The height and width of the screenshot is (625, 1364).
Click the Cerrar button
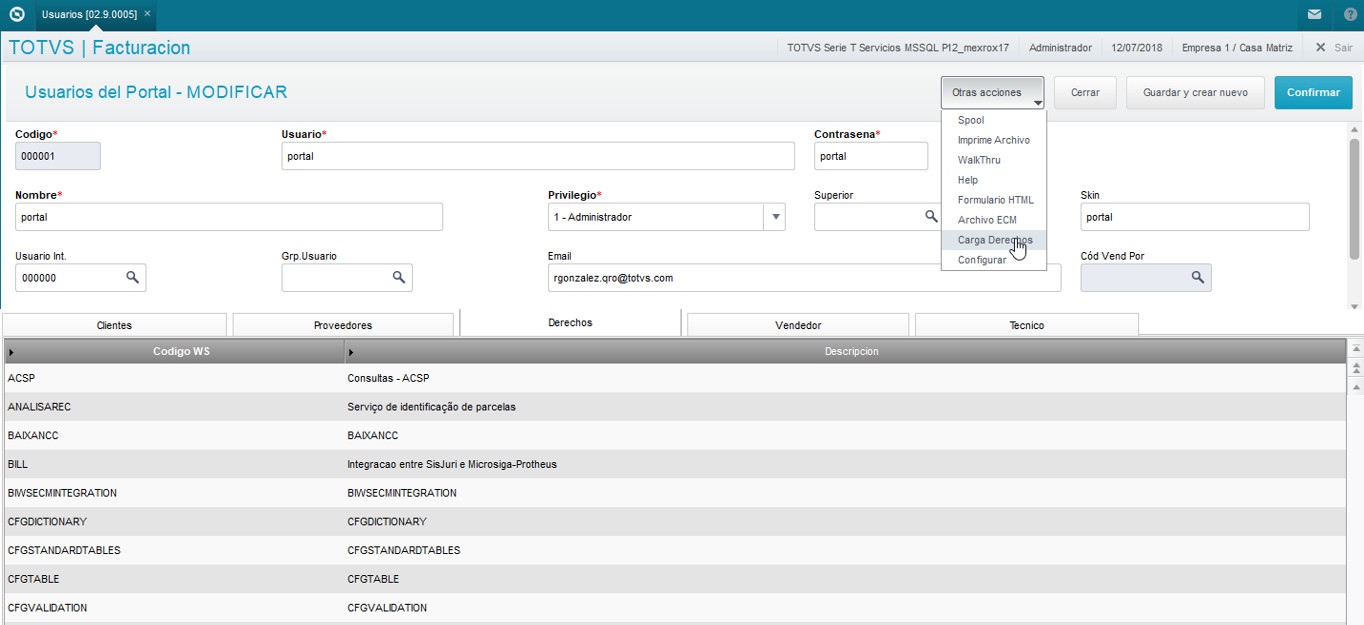[x=1085, y=92]
